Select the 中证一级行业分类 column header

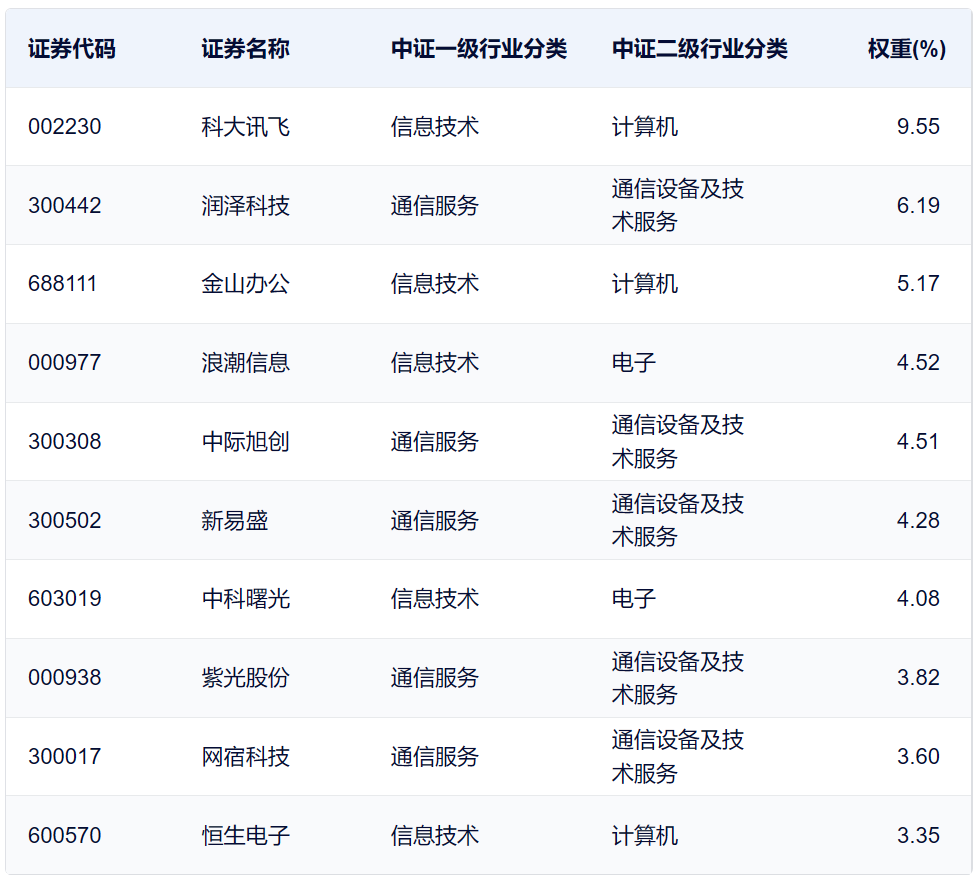coord(478,49)
